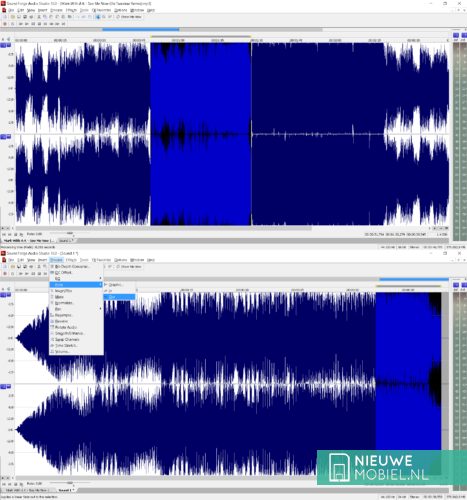Screen dimensions: 467x500
Task: Select Bit-Depth Converter in Process menu
Action: click(x=76, y=267)
